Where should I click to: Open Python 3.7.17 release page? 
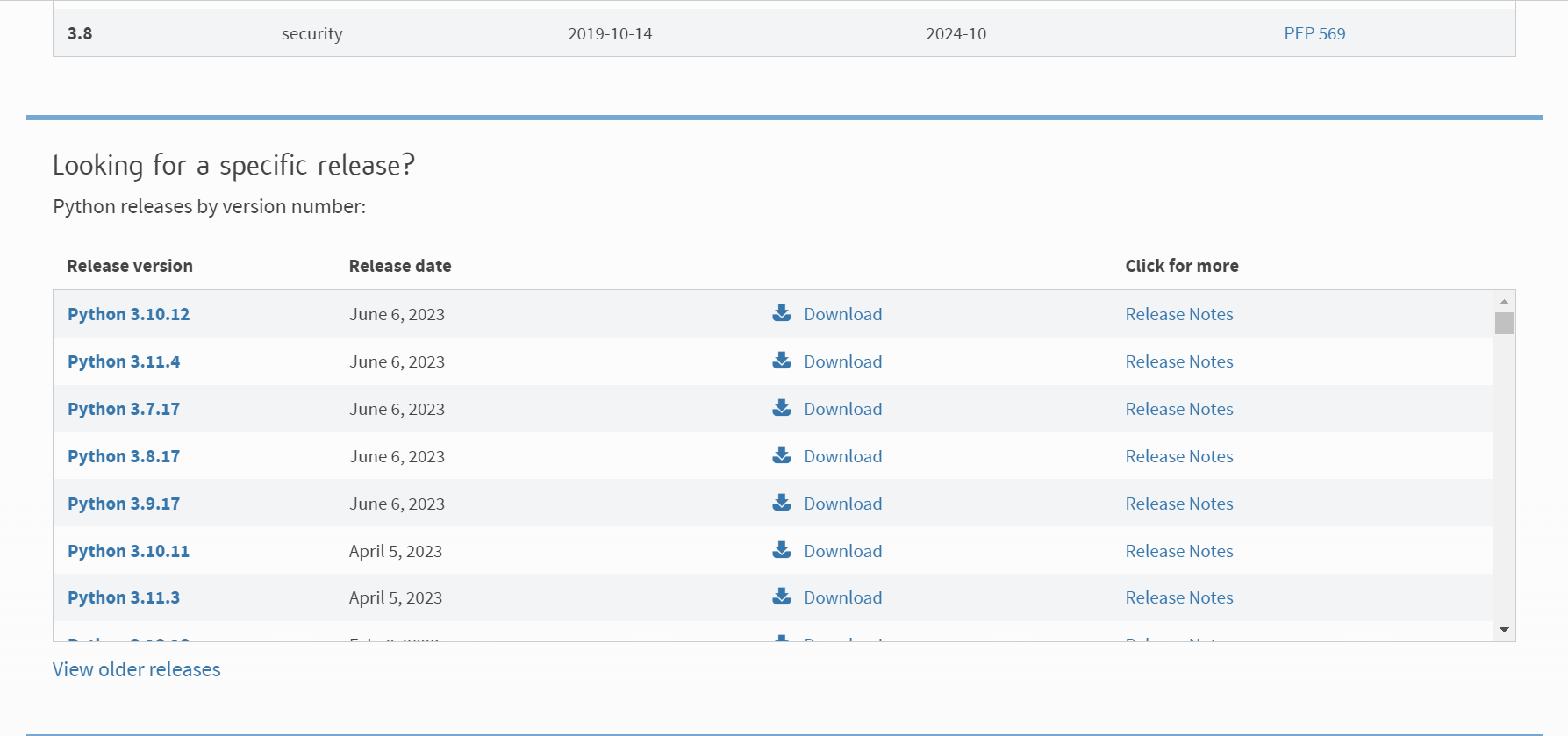(124, 409)
